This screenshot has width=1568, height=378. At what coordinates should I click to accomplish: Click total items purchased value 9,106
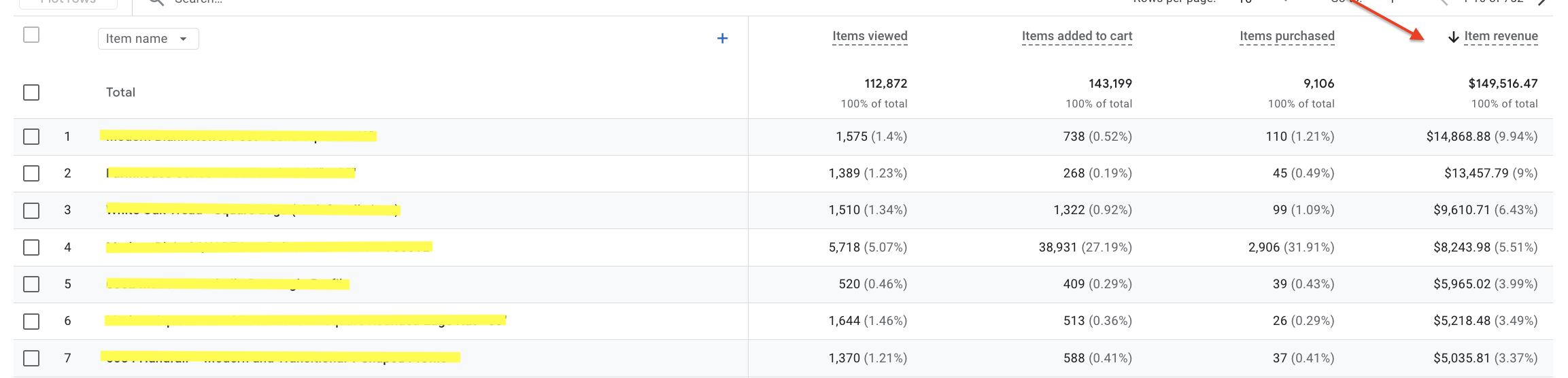(1318, 84)
